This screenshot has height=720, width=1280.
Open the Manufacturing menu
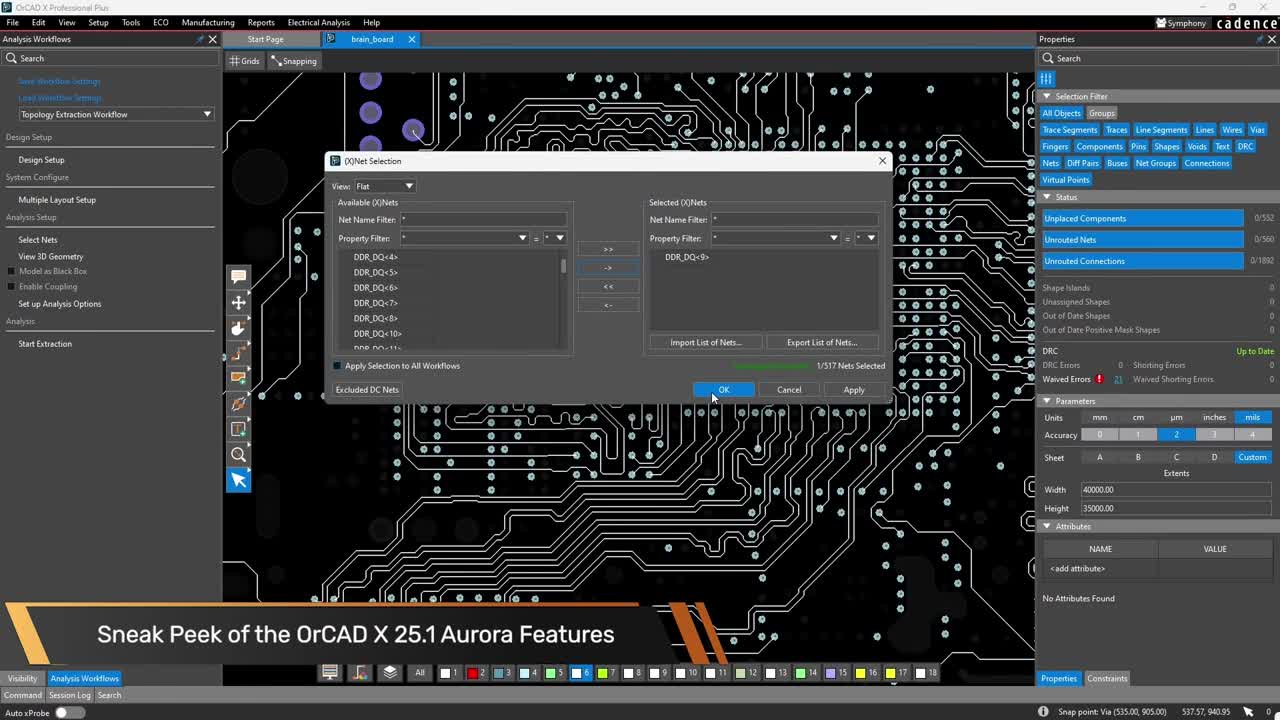(208, 22)
